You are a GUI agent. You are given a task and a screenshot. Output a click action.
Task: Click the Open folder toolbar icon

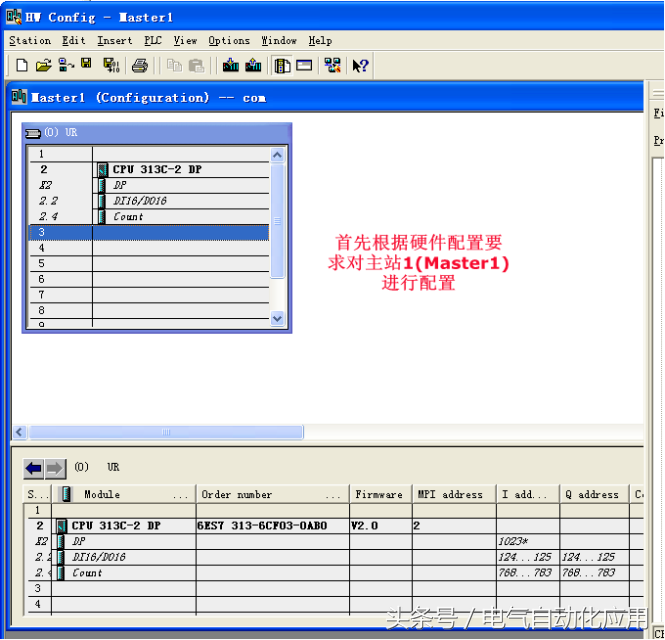coord(43,66)
